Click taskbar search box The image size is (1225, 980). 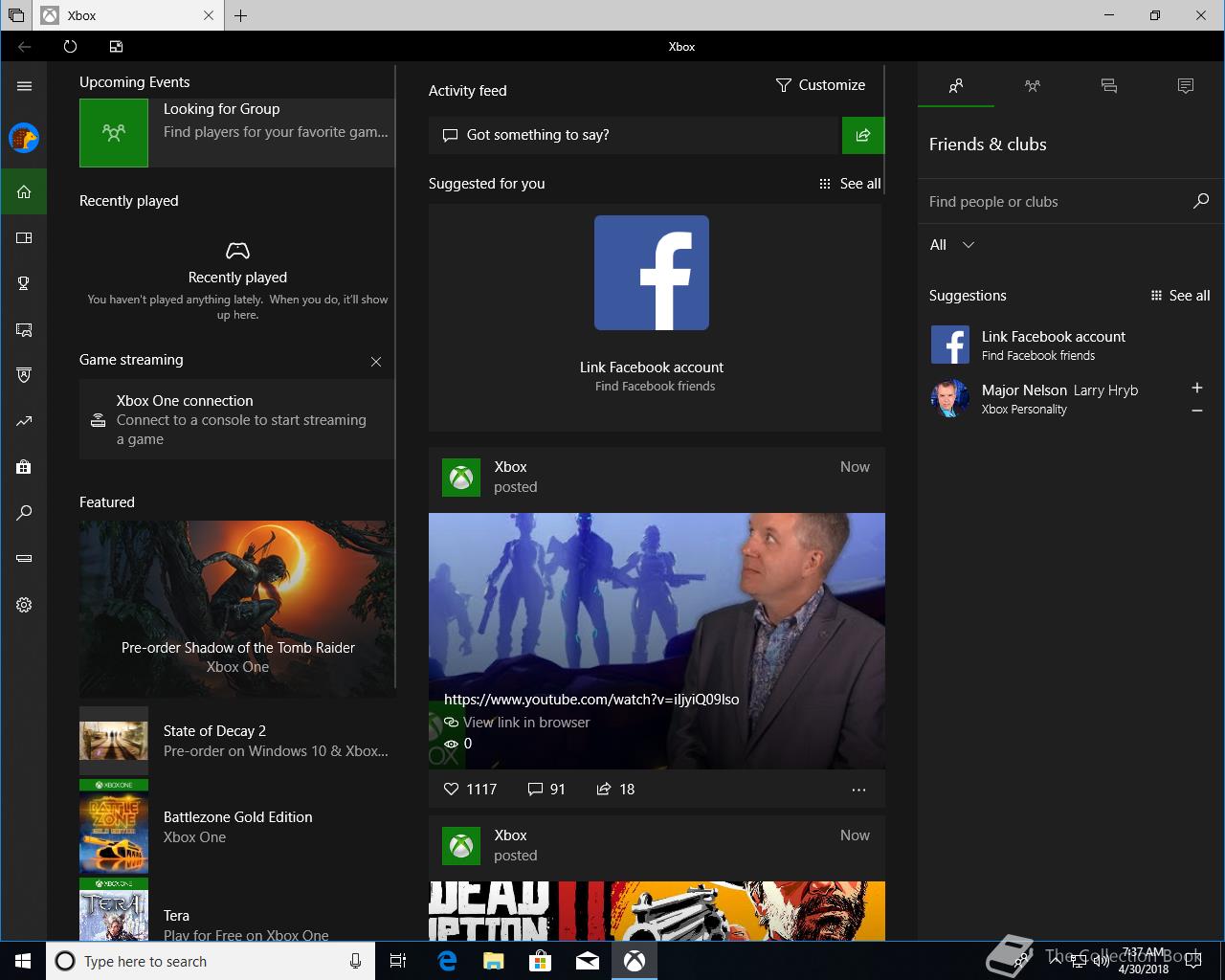pyautogui.click(x=211, y=961)
